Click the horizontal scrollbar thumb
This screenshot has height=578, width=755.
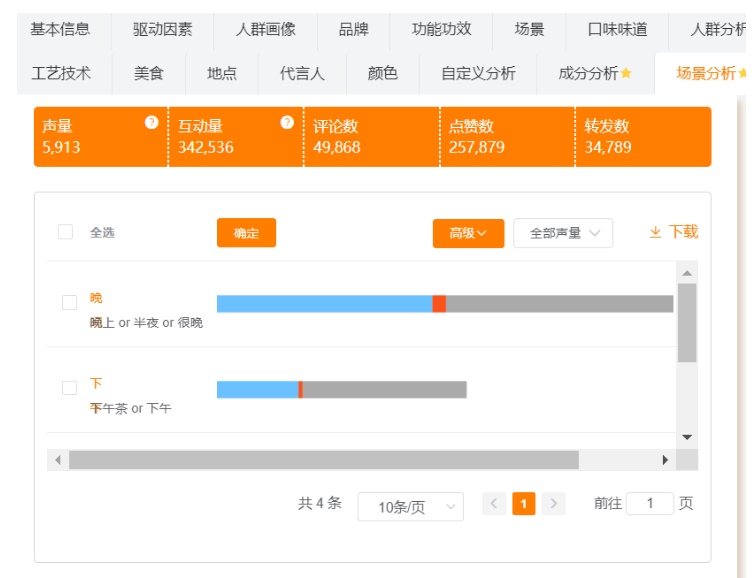pyautogui.click(x=324, y=460)
